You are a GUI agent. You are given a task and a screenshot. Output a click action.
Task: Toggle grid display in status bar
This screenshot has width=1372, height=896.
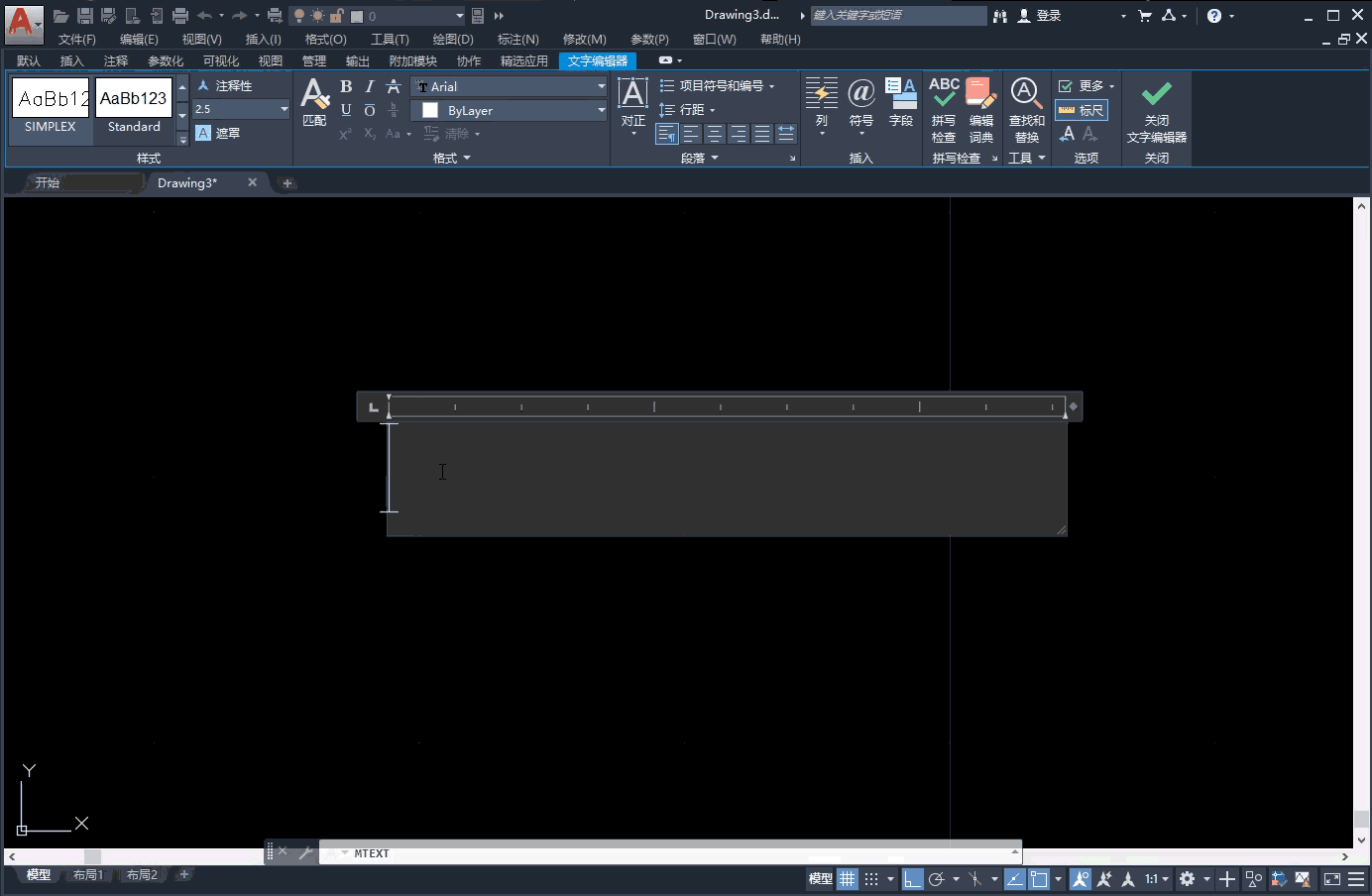click(848, 879)
